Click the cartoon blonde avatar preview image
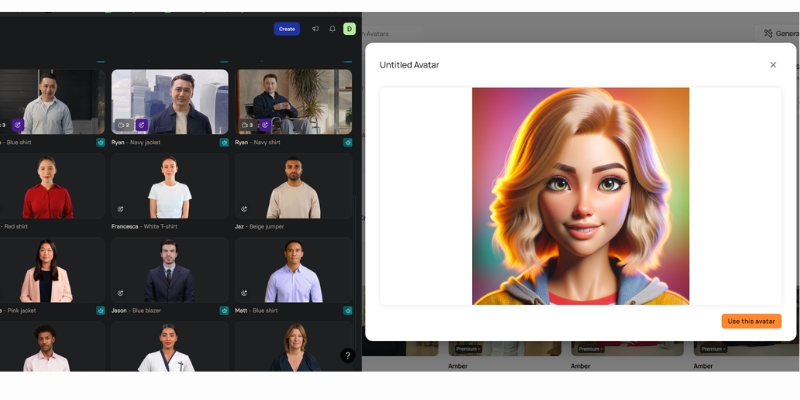Screen dimensions: 800x400 point(581,196)
